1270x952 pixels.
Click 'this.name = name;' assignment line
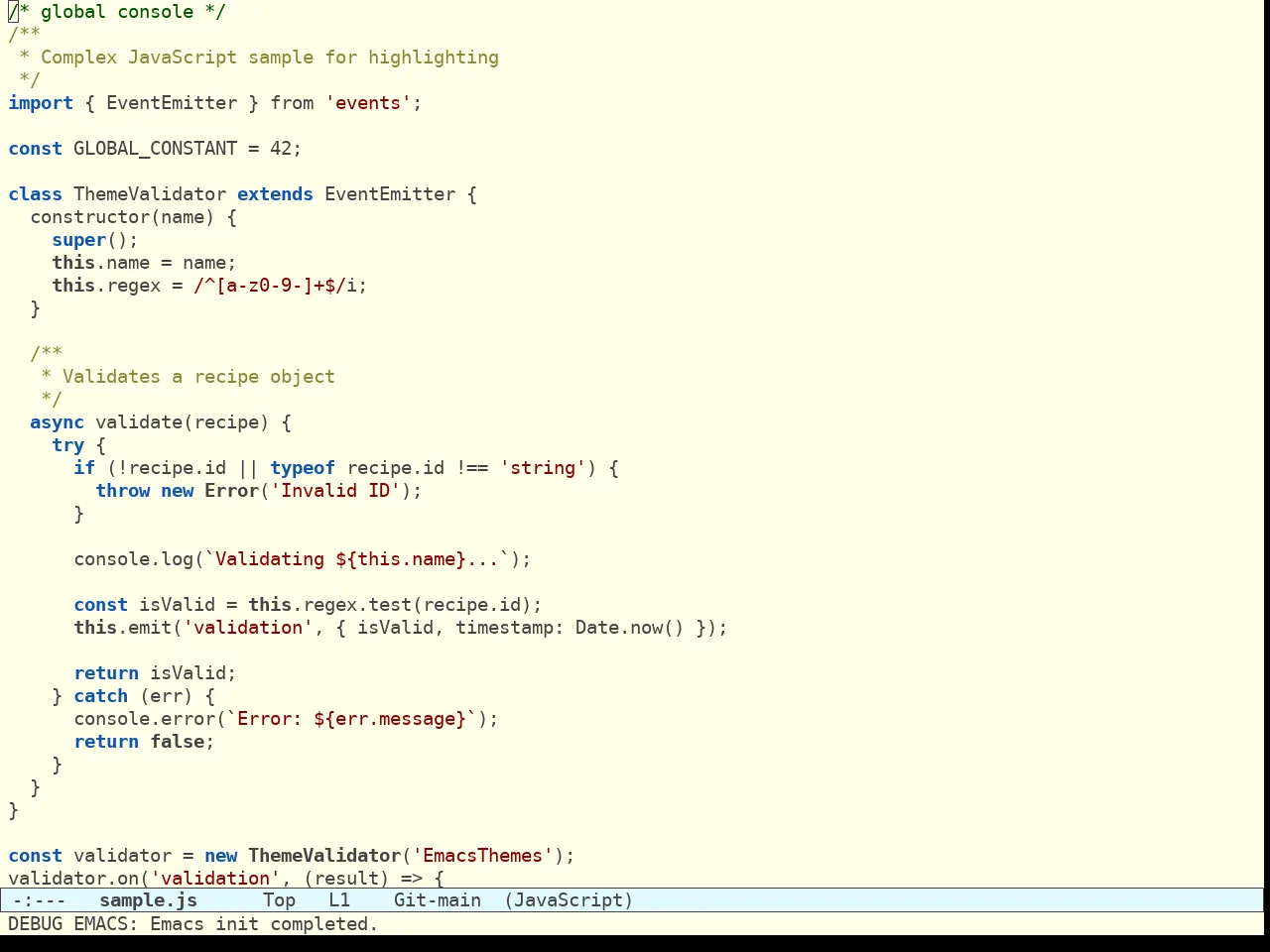click(145, 263)
